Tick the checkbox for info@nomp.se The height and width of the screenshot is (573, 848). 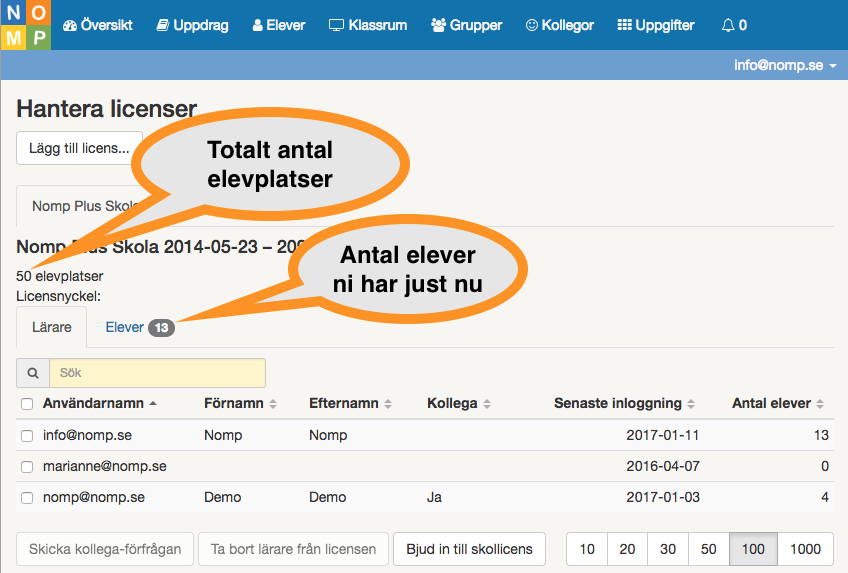(27, 436)
